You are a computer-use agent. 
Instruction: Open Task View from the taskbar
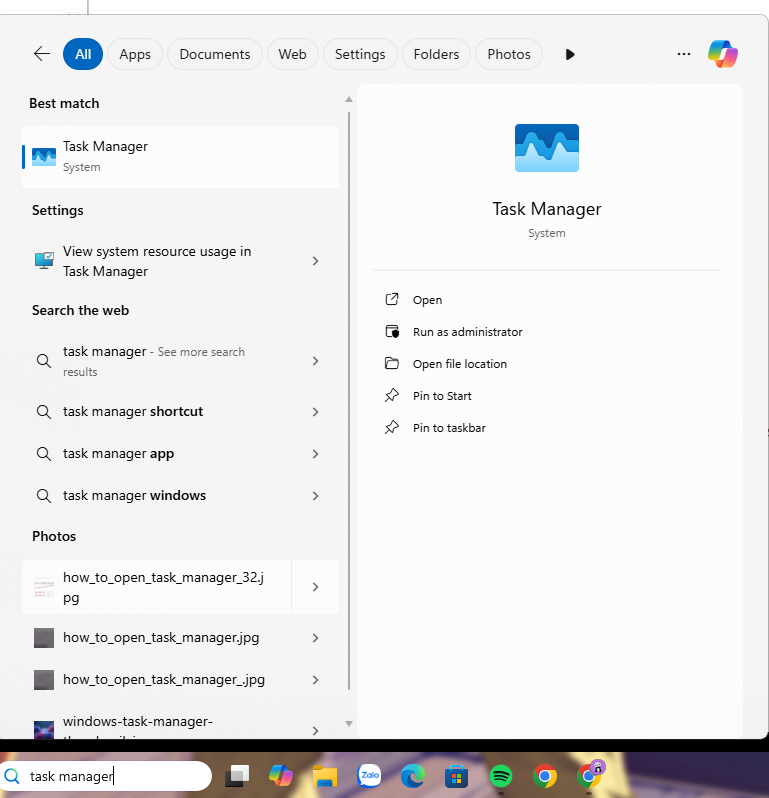237,776
